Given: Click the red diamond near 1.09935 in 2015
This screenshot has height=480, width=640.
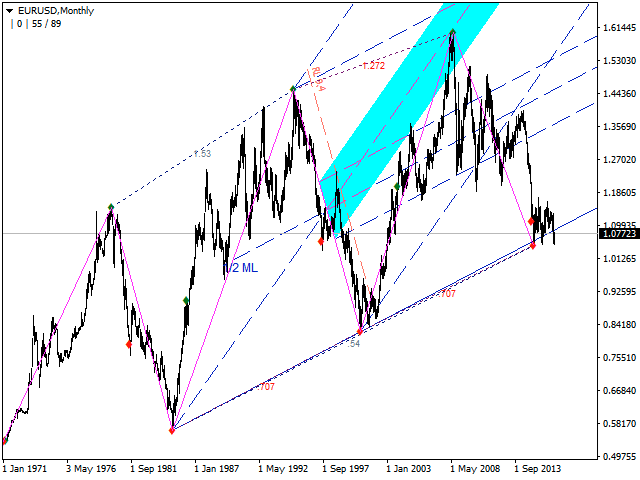Looking at the screenshot, I should point(531,221).
